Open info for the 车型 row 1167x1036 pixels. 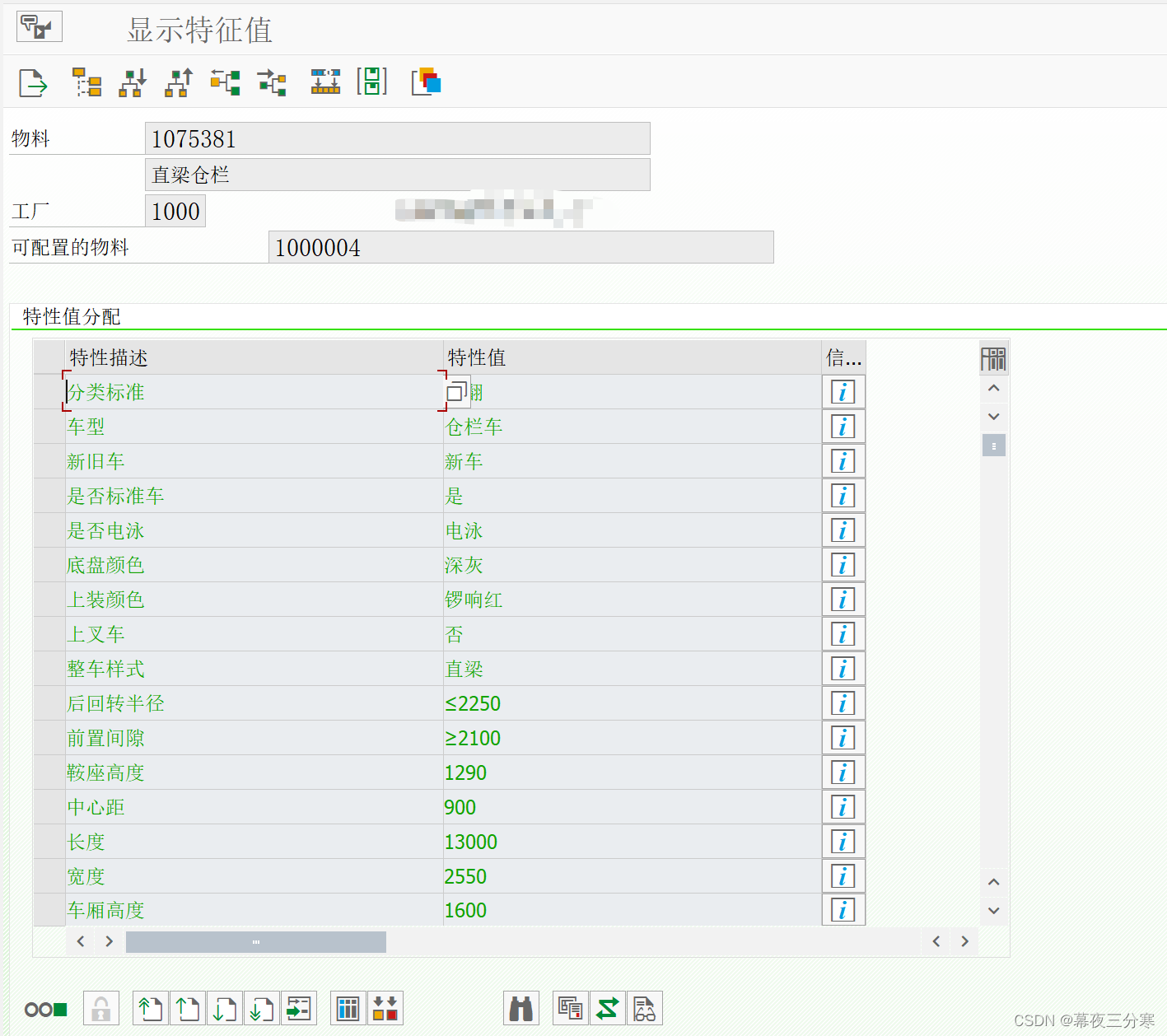843,427
